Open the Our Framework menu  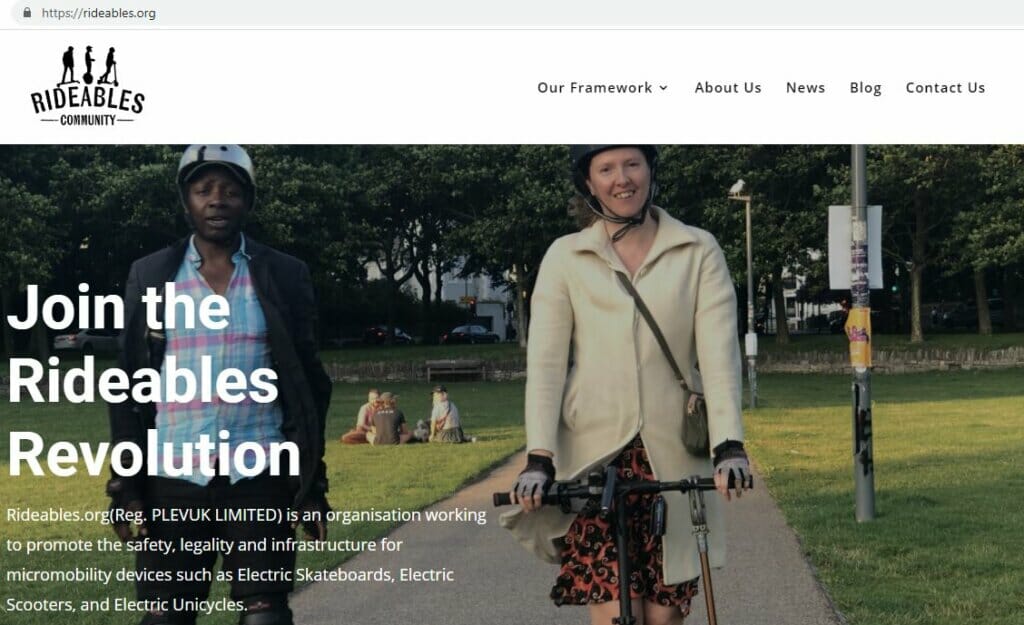(602, 88)
